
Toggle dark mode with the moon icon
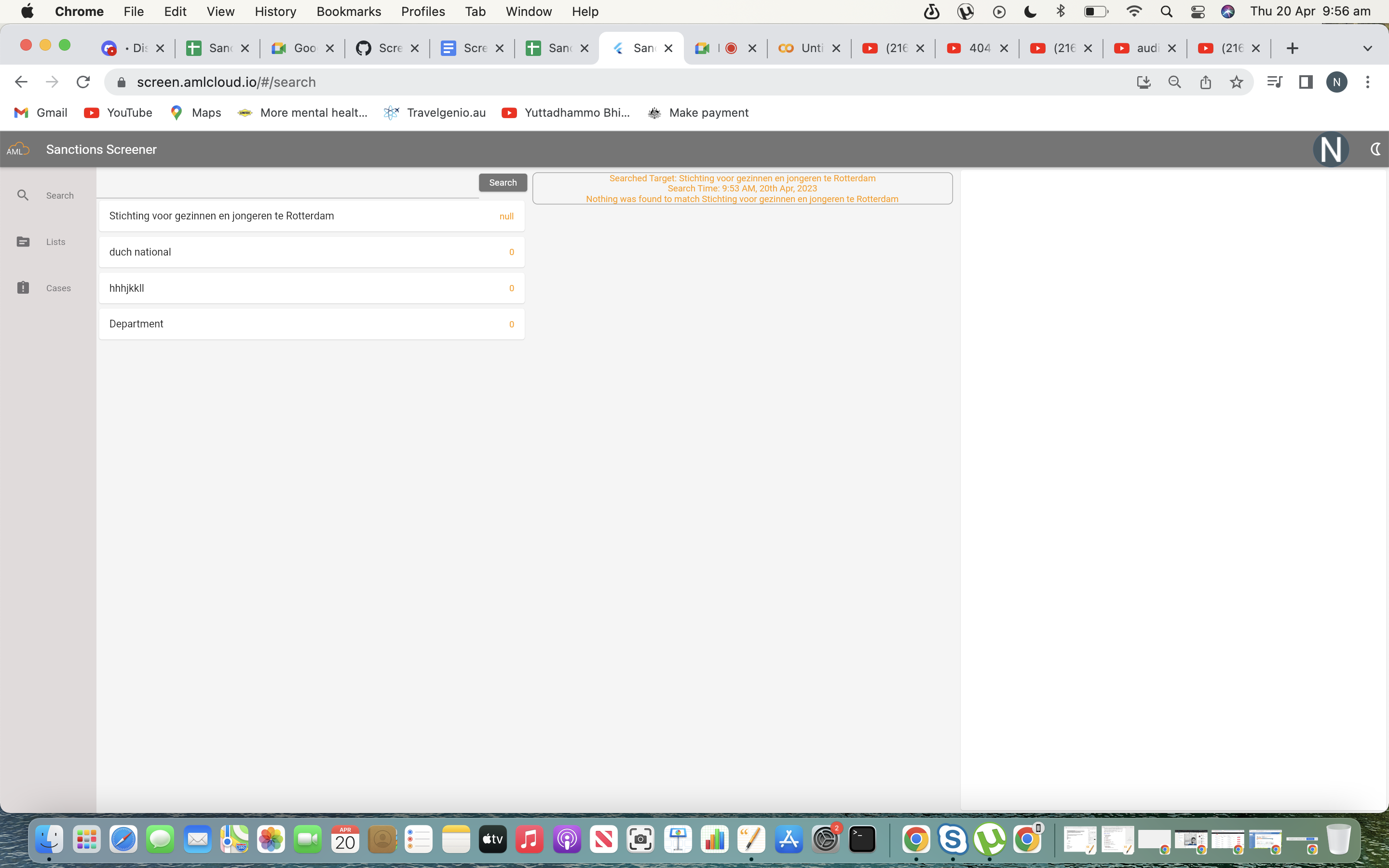pos(1375,149)
